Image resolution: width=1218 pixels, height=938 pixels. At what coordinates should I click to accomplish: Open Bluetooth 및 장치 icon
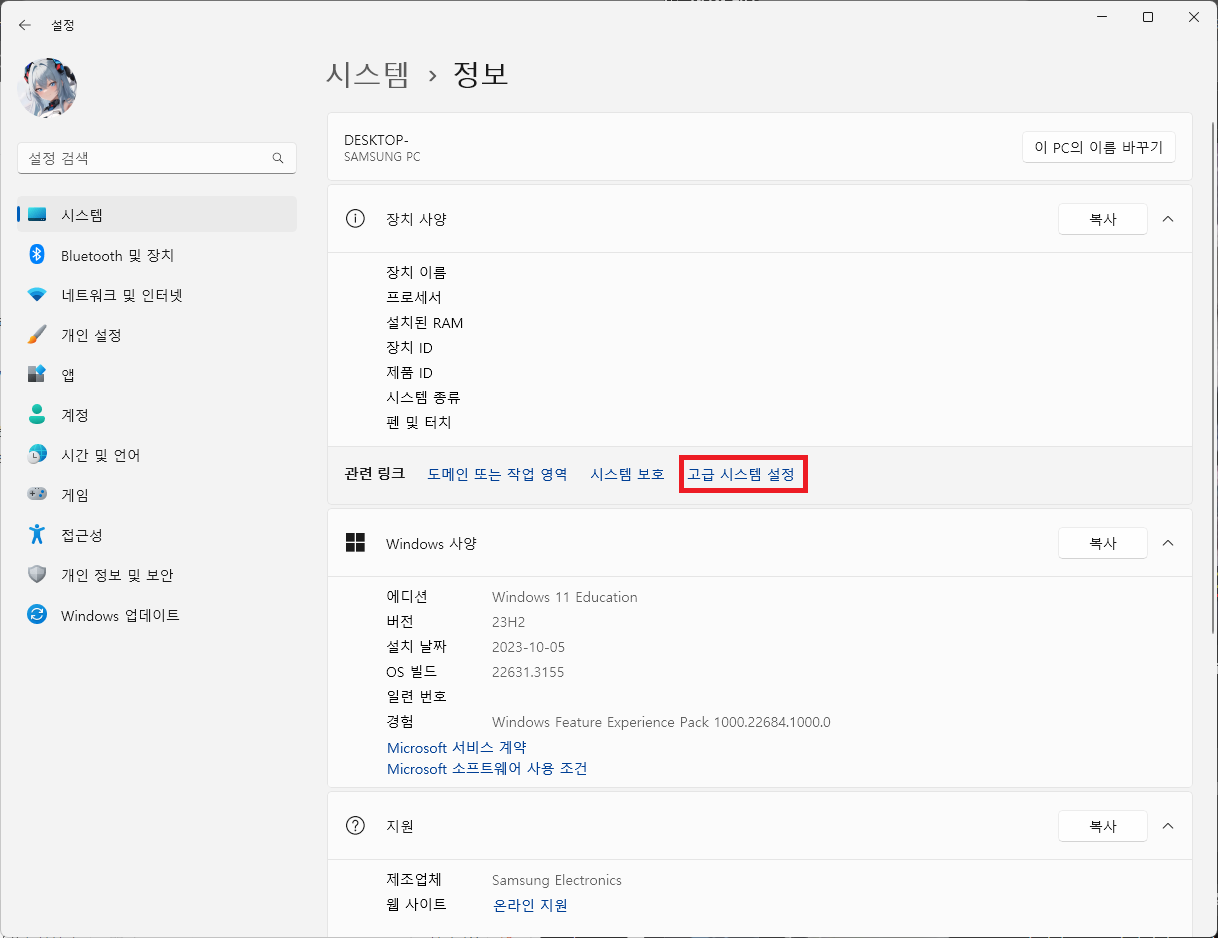37,255
